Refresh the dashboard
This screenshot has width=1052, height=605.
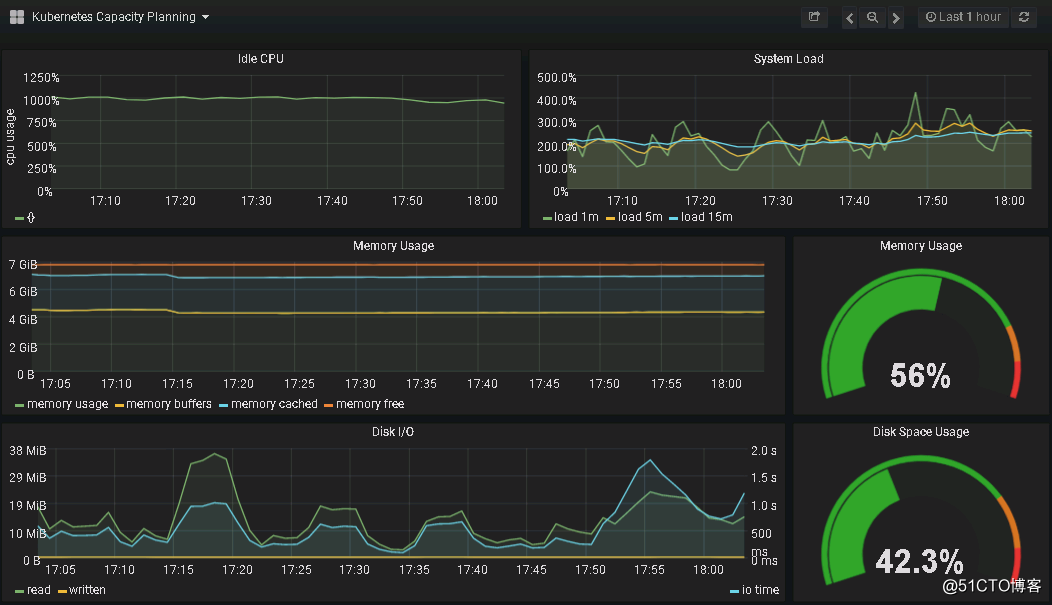(x=1024, y=17)
